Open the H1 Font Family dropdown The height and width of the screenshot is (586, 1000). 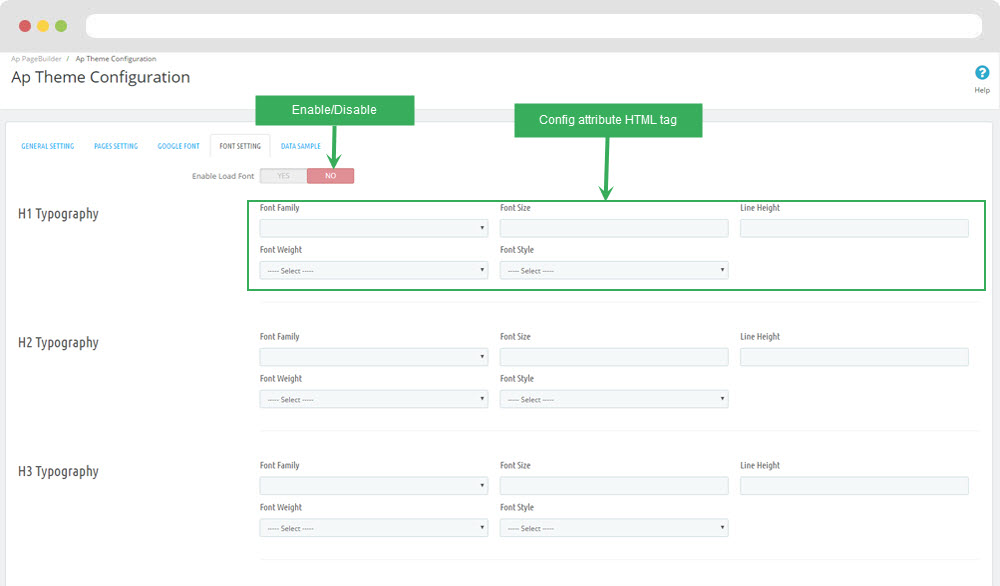click(373, 228)
